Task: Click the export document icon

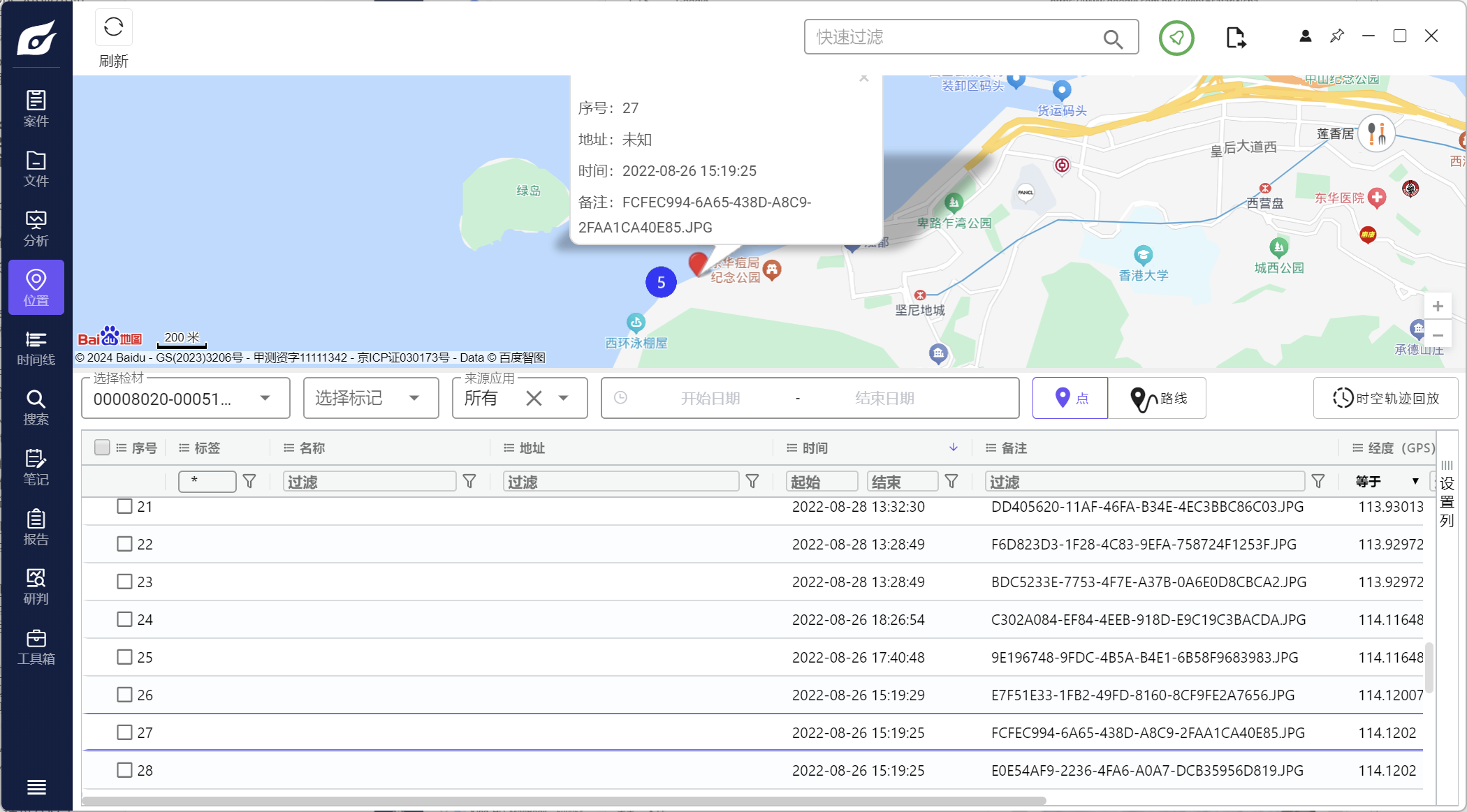Action: [x=1236, y=38]
